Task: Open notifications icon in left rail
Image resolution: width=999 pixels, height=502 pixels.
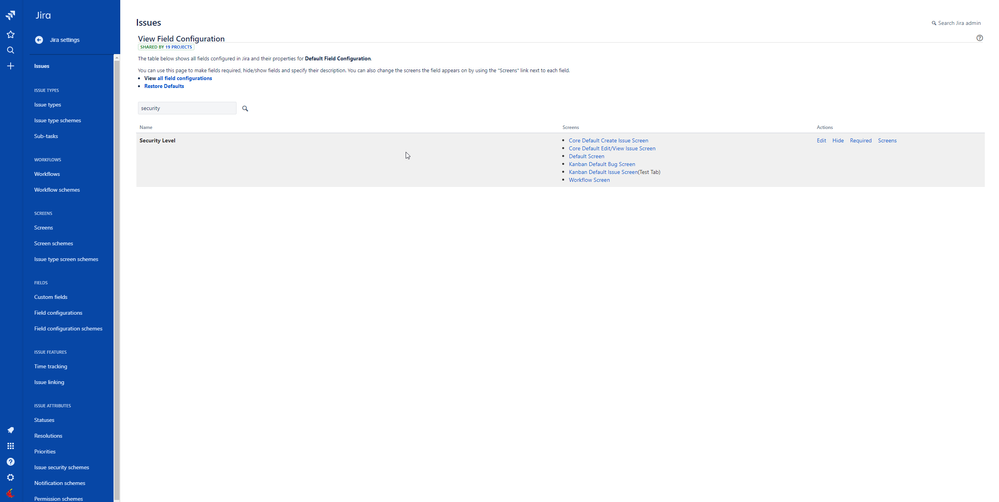Action: [10, 430]
